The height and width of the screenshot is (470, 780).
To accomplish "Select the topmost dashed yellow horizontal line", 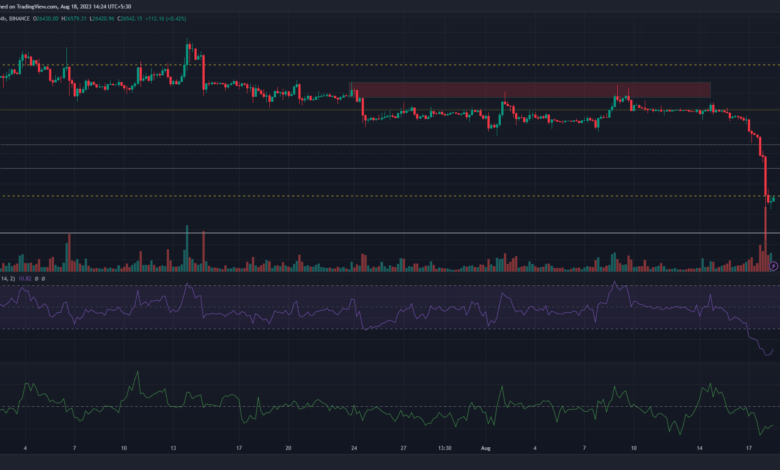I will click(400, 65).
